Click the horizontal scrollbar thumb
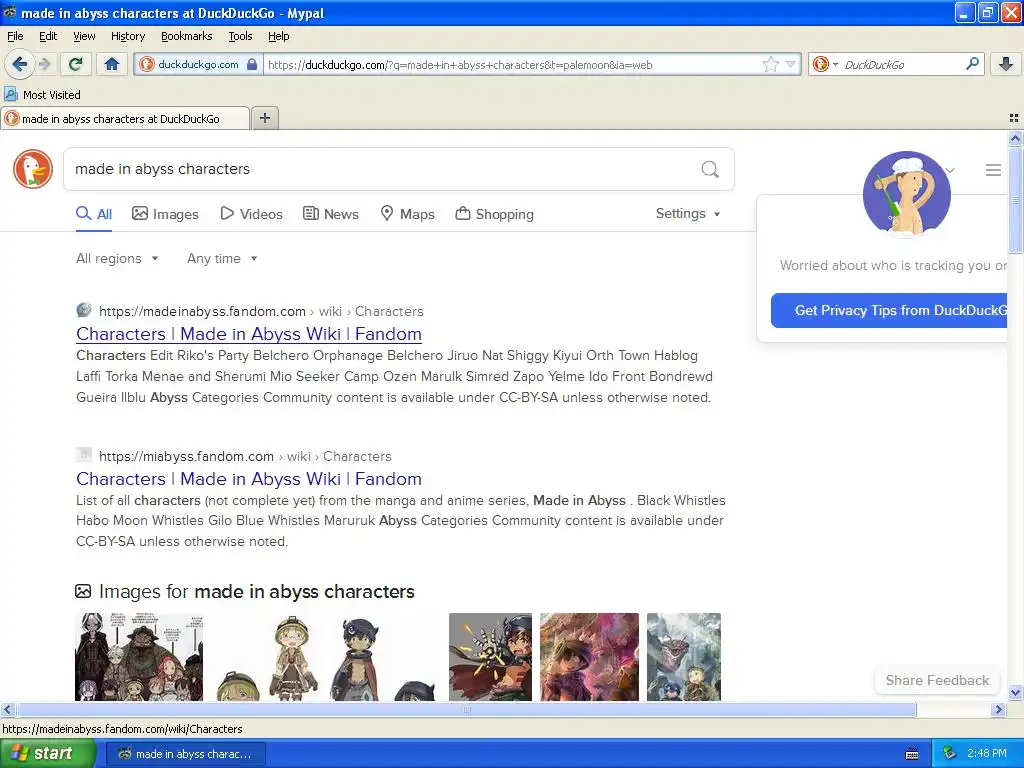 tap(466, 709)
